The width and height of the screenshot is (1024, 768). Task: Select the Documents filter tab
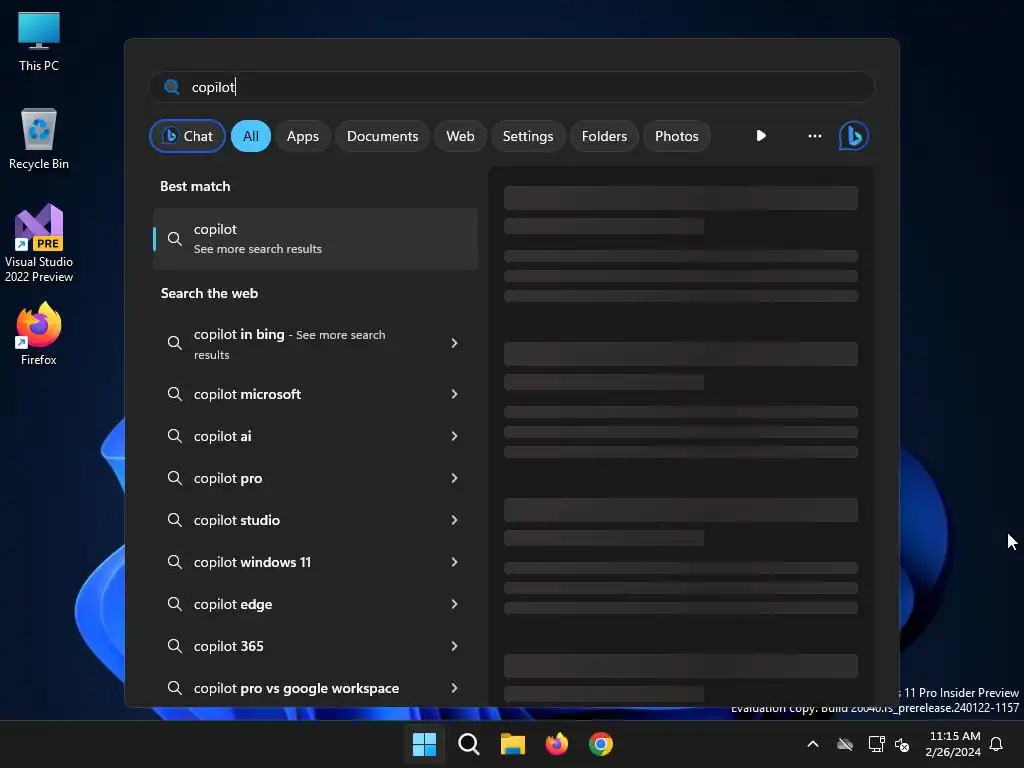click(382, 136)
